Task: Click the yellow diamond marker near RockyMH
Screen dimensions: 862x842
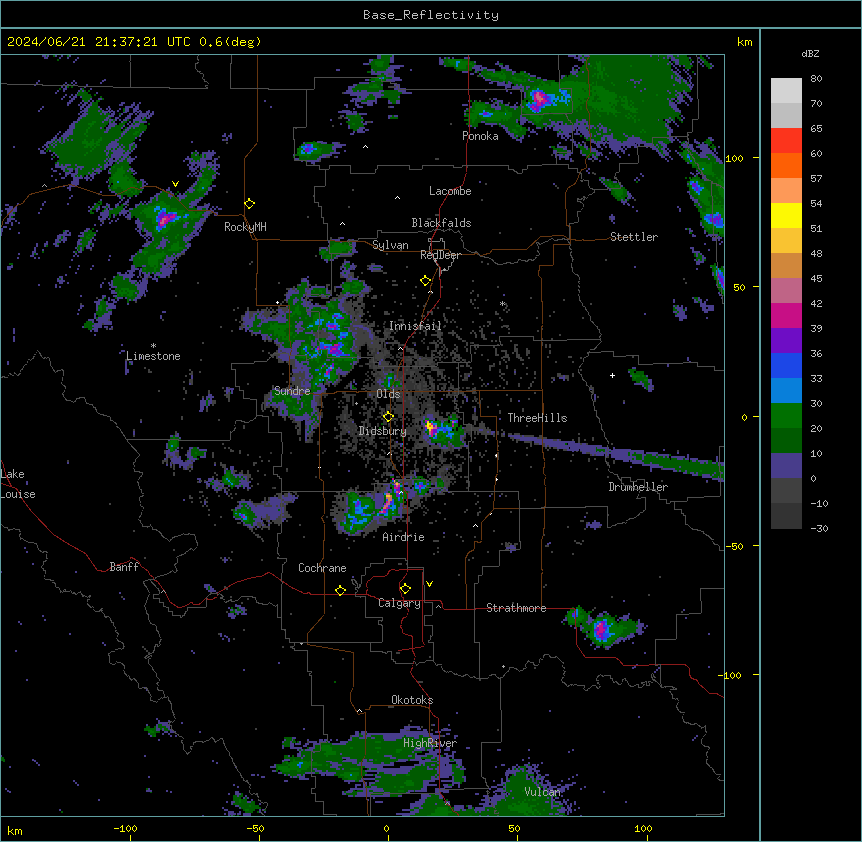Action: point(250,204)
